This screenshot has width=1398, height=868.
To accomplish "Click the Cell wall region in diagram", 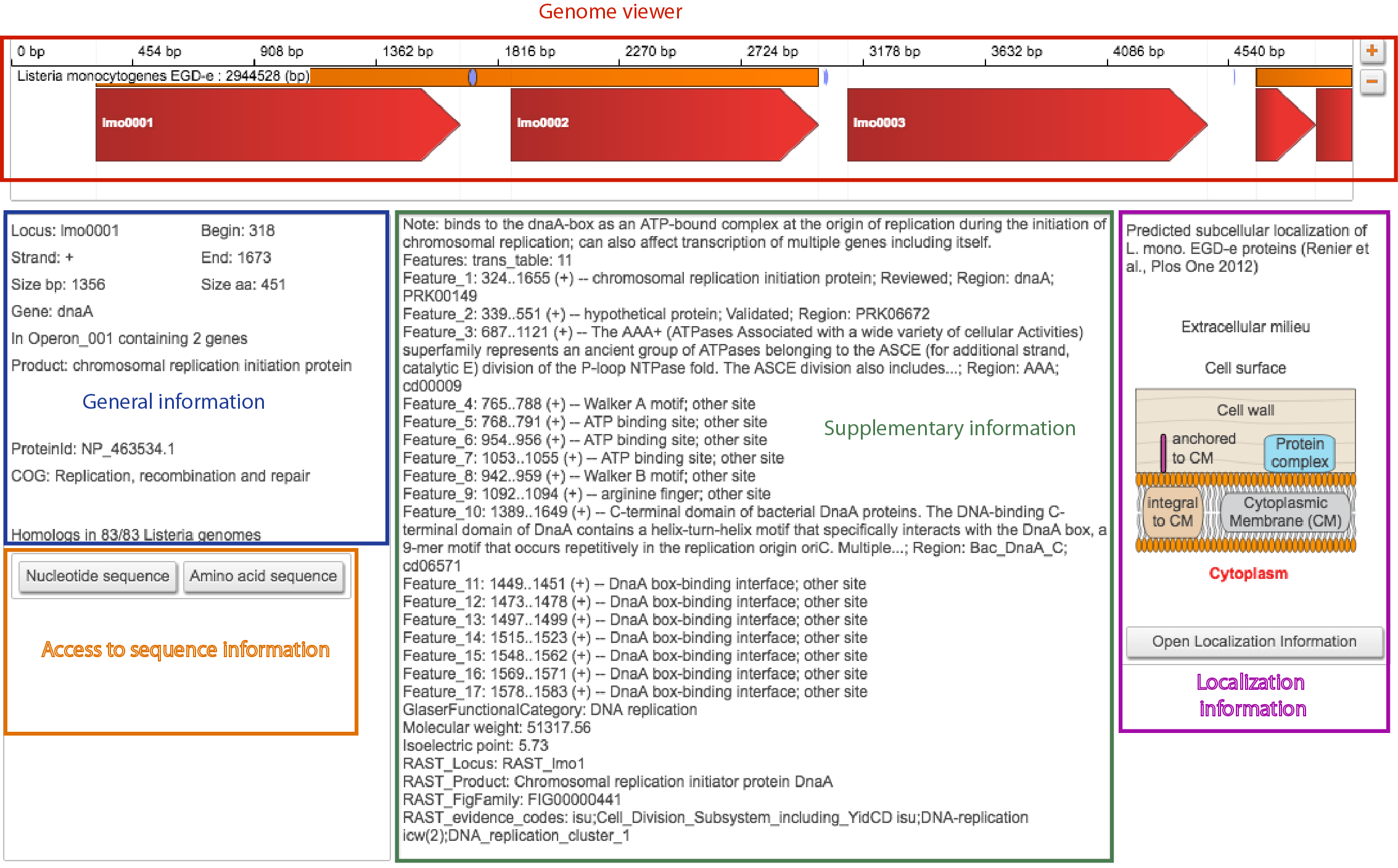I will [x=1245, y=410].
